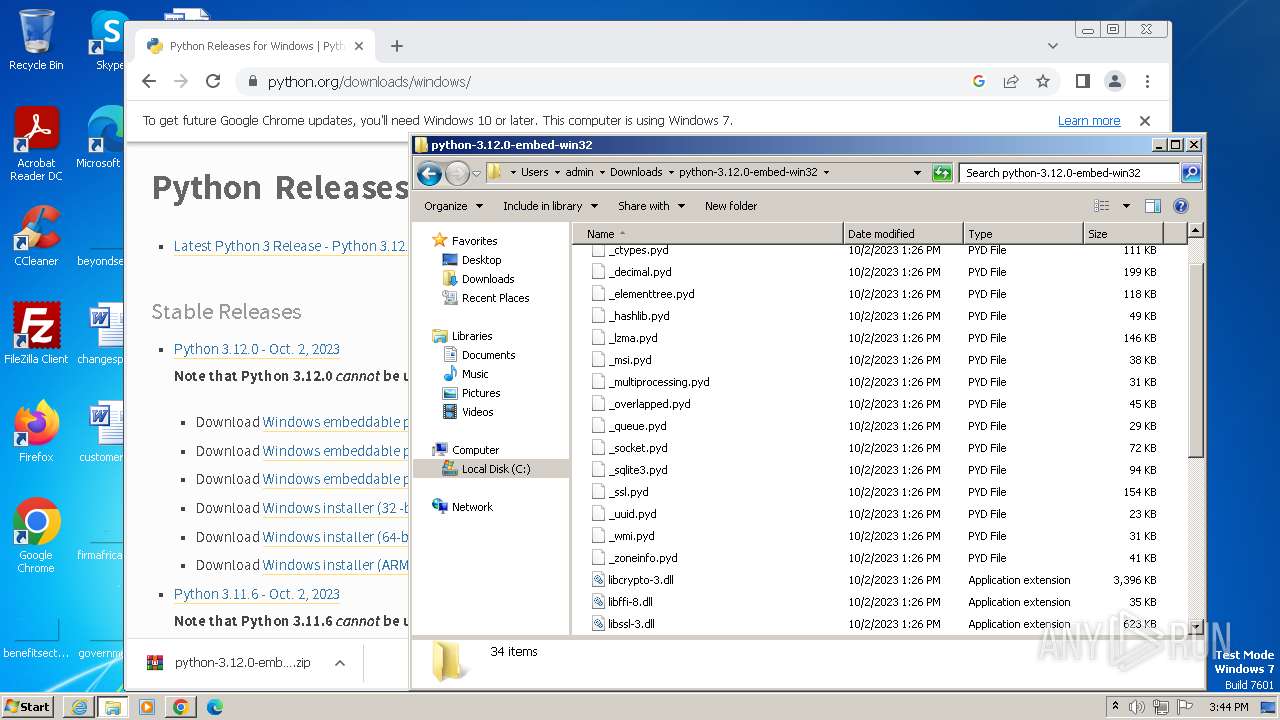The width and height of the screenshot is (1280, 720).
Task: Open Include in library dropdown
Action: [550, 206]
